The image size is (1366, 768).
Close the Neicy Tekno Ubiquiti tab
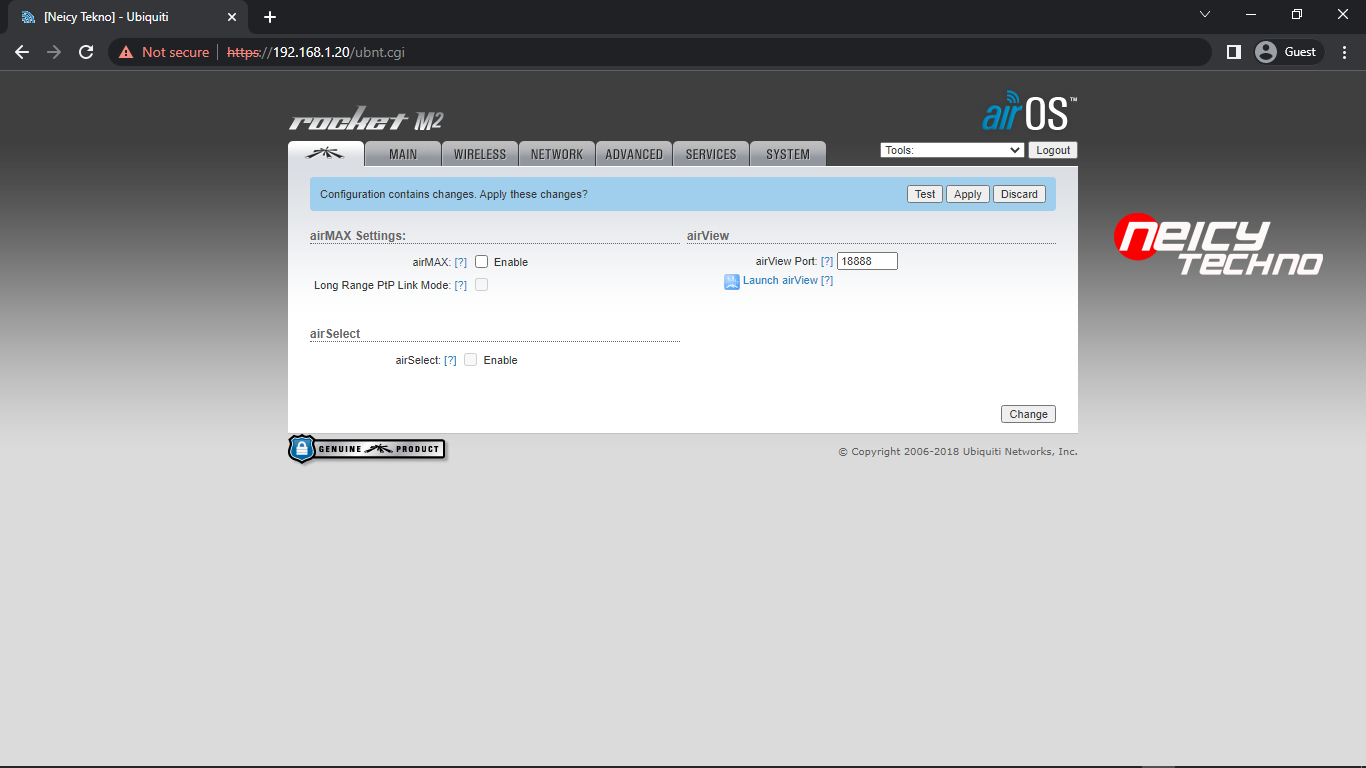click(232, 17)
